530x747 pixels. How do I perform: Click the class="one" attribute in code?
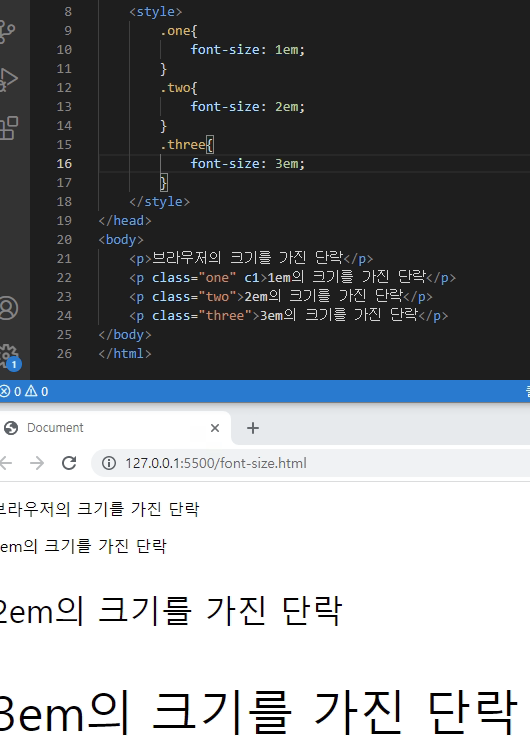click(194, 278)
